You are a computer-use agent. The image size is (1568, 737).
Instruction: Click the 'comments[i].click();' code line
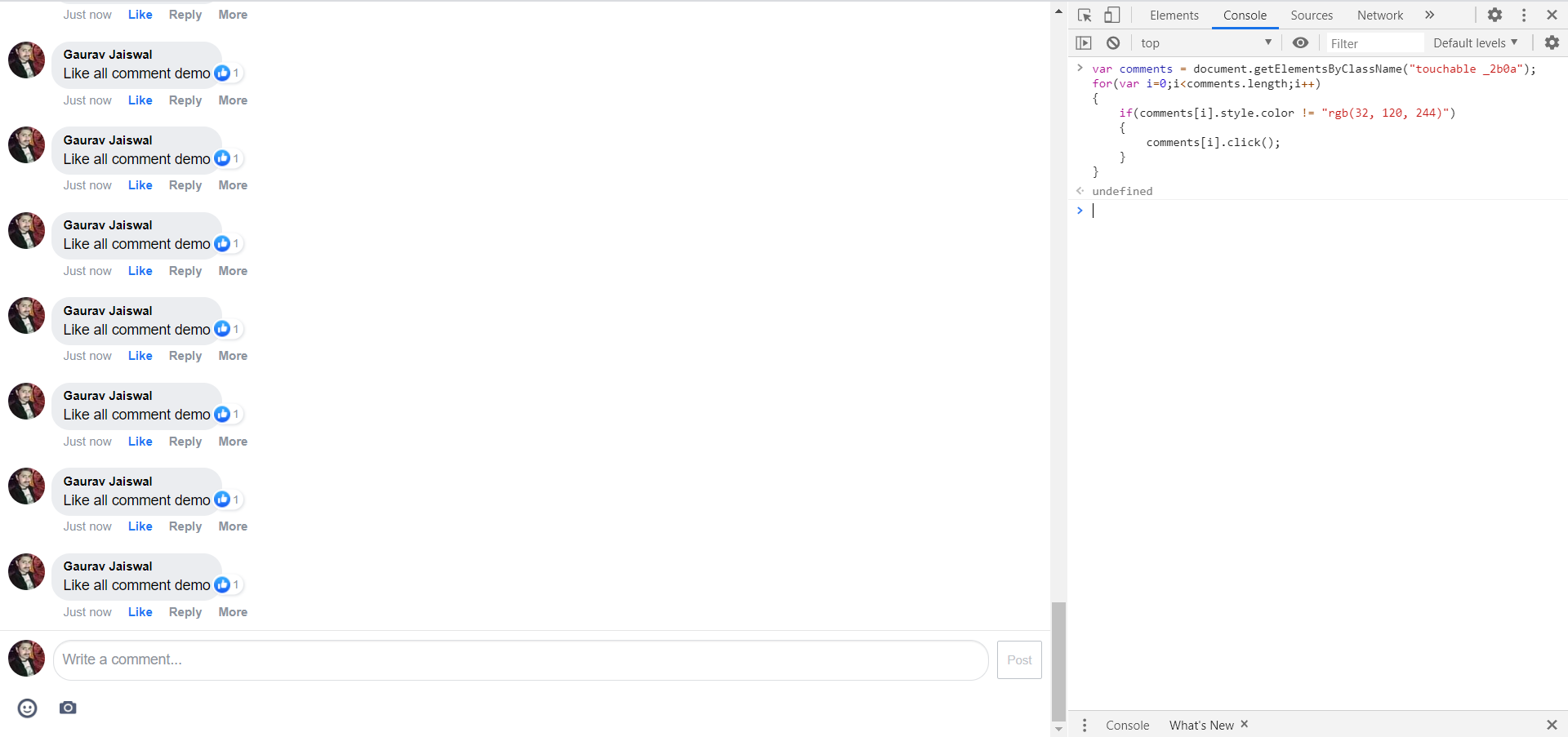[1213, 143]
